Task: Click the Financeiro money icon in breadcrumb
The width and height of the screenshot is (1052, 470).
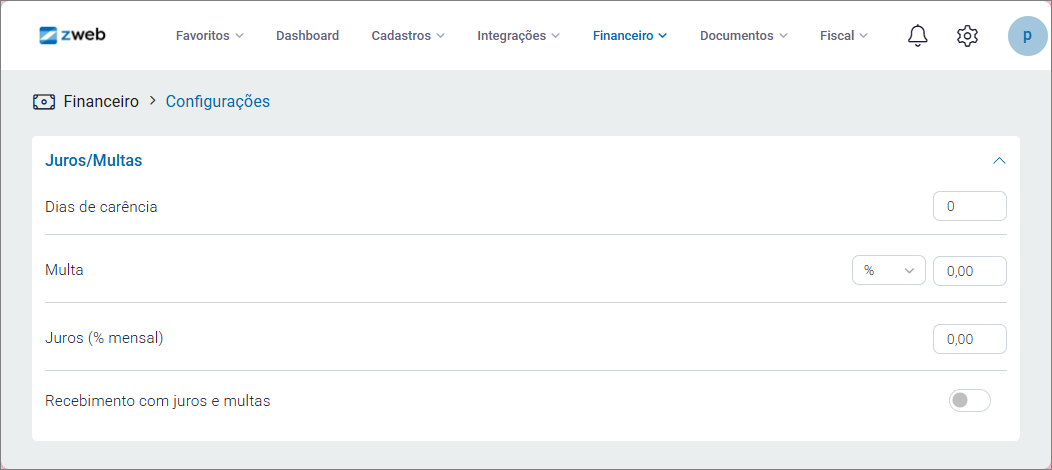Action: pos(44,102)
